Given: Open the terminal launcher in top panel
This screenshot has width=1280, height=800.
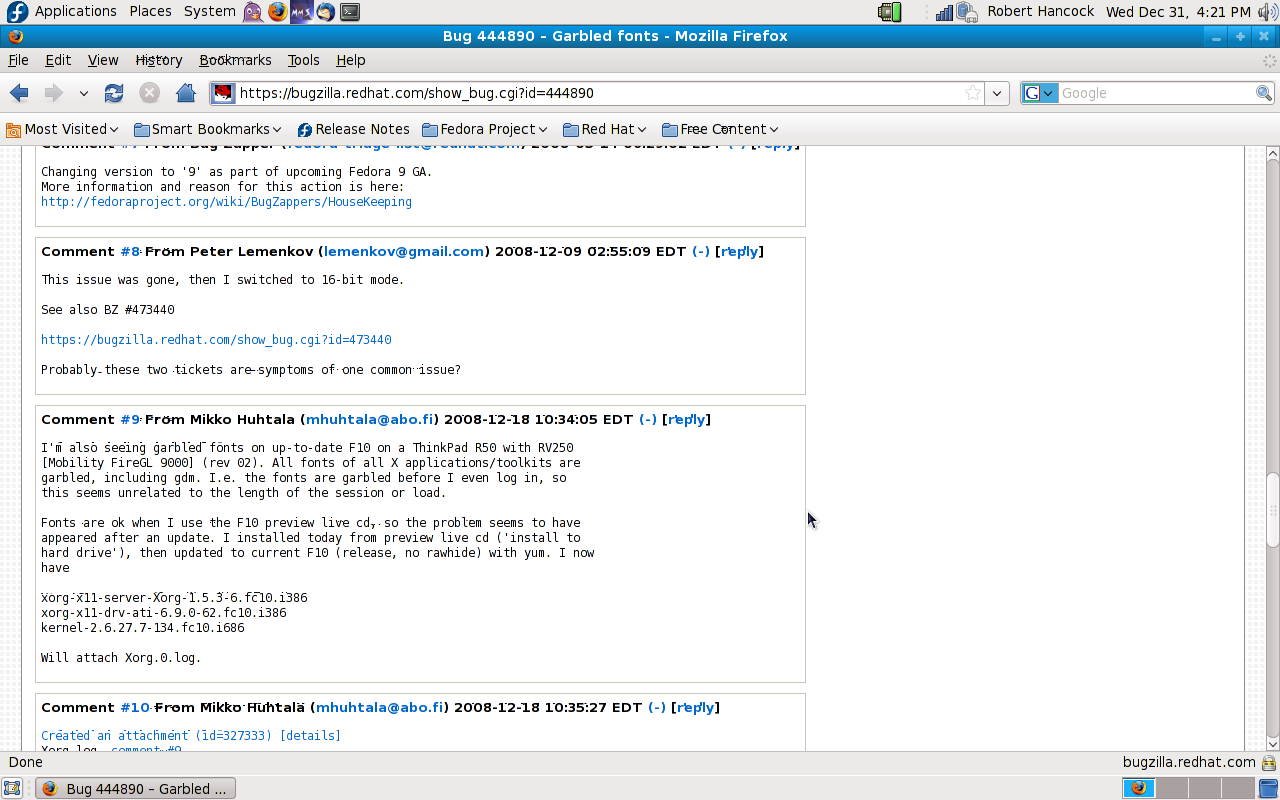Looking at the screenshot, I should coord(349,12).
